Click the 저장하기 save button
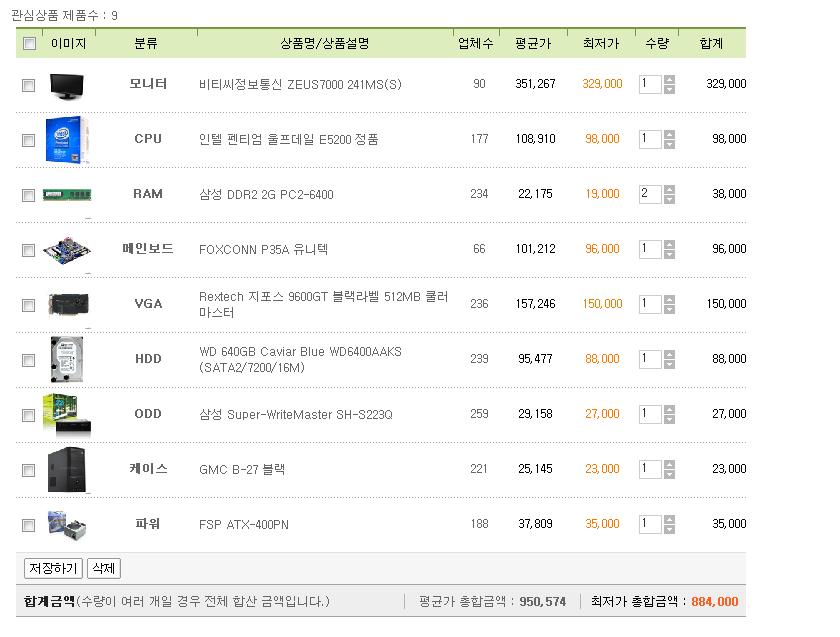Image resolution: width=840 pixels, height=637 pixels. pyautogui.click(x=53, y=568)
